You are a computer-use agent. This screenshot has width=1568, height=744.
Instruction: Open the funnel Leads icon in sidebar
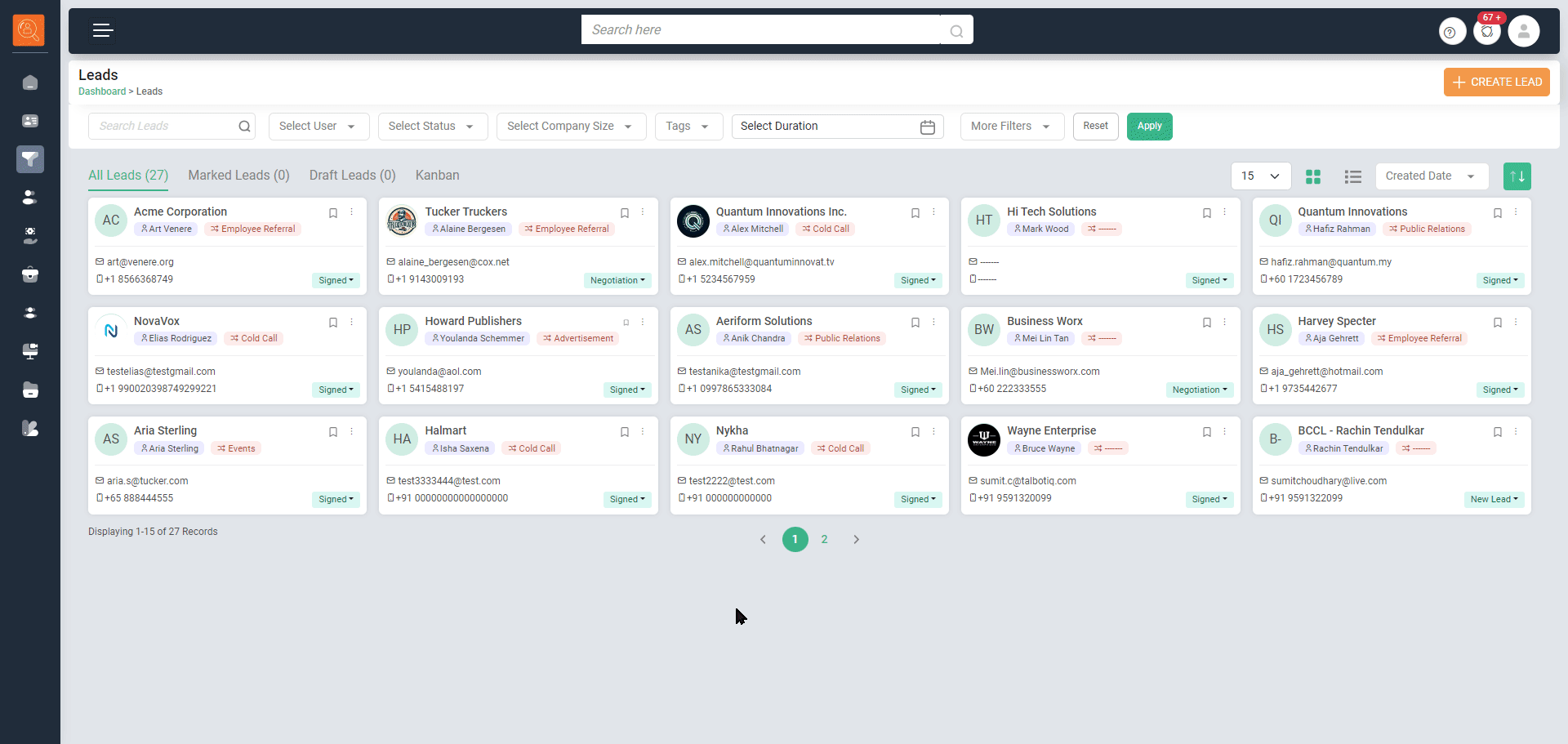pyautogui.click(x=30, y=159)
